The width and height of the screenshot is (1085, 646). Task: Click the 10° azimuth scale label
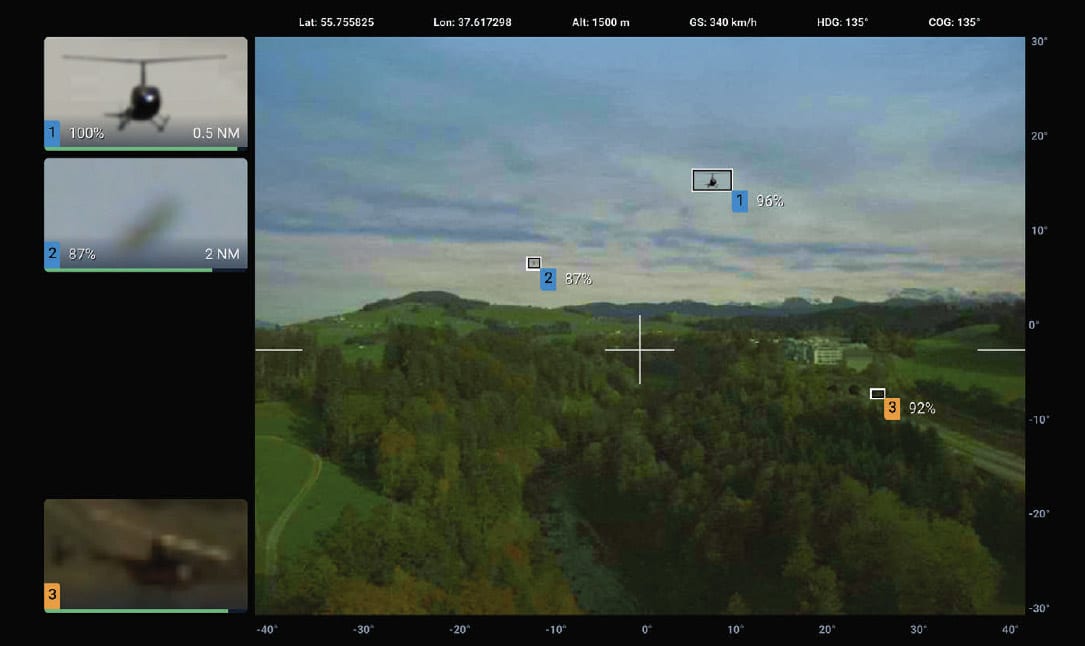(736, 629)
